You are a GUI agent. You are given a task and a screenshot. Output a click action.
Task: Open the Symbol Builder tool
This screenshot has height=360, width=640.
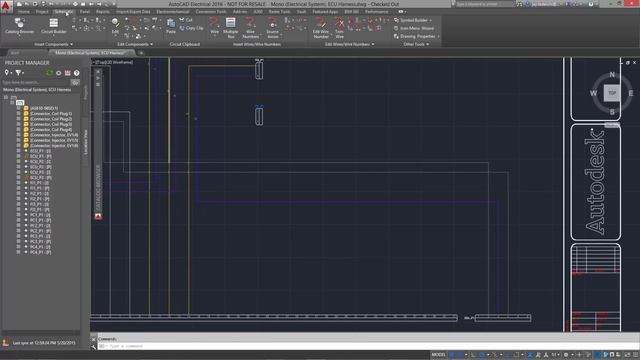click(x=410, y=20)
